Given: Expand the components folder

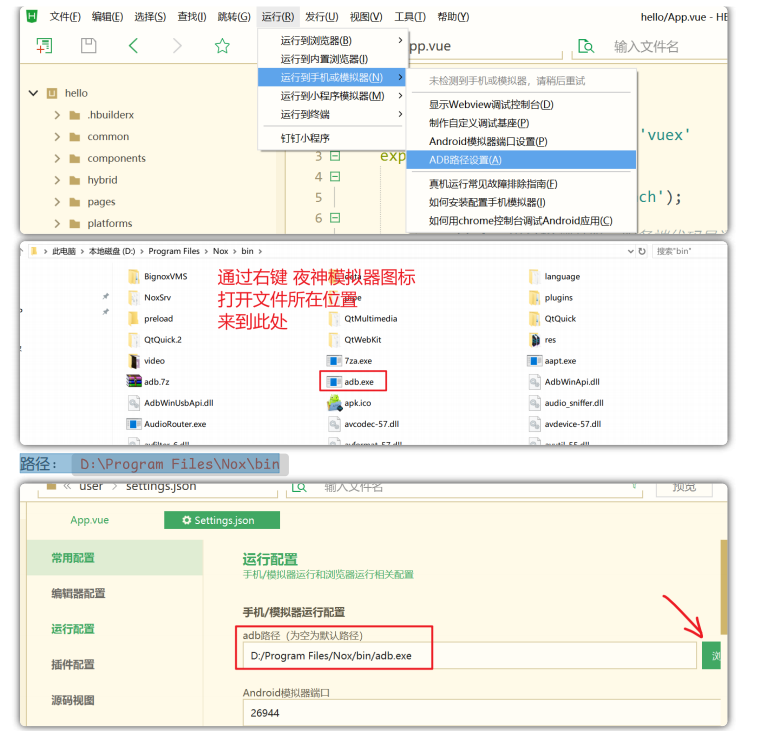Looking at the screenshot, I should [x=57, y=158].
